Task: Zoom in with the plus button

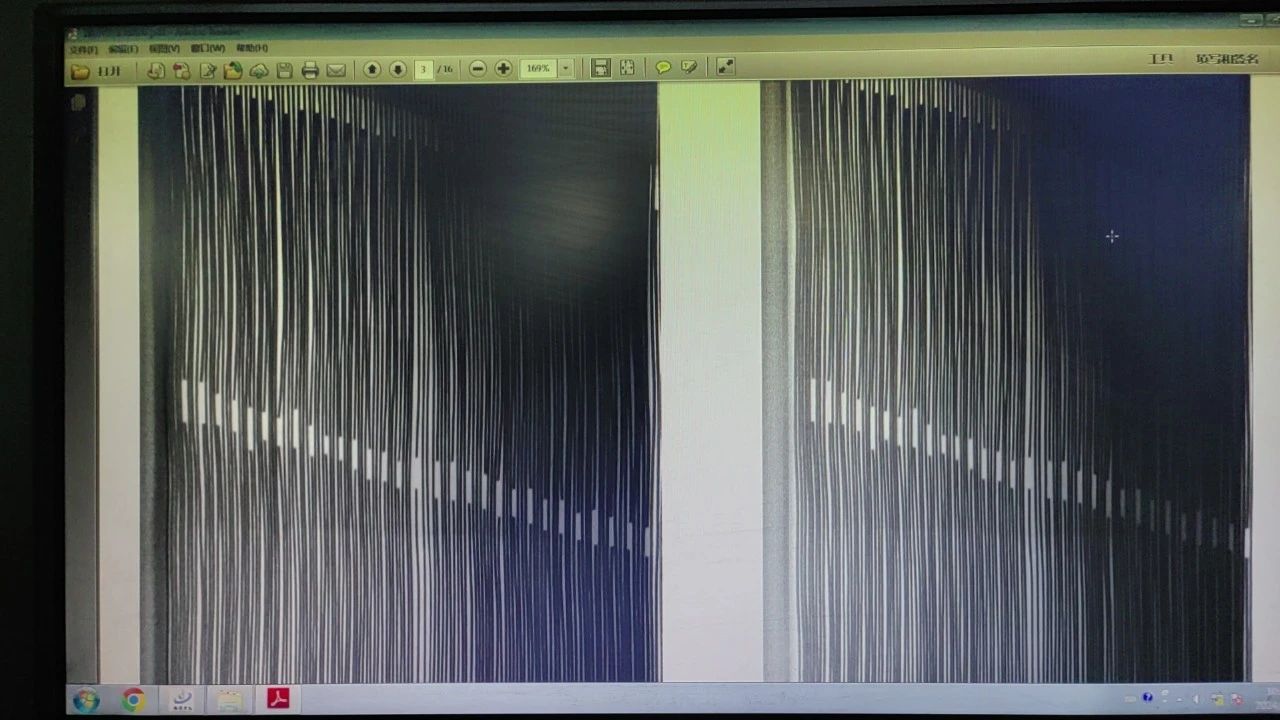Action: pos(503,68)
